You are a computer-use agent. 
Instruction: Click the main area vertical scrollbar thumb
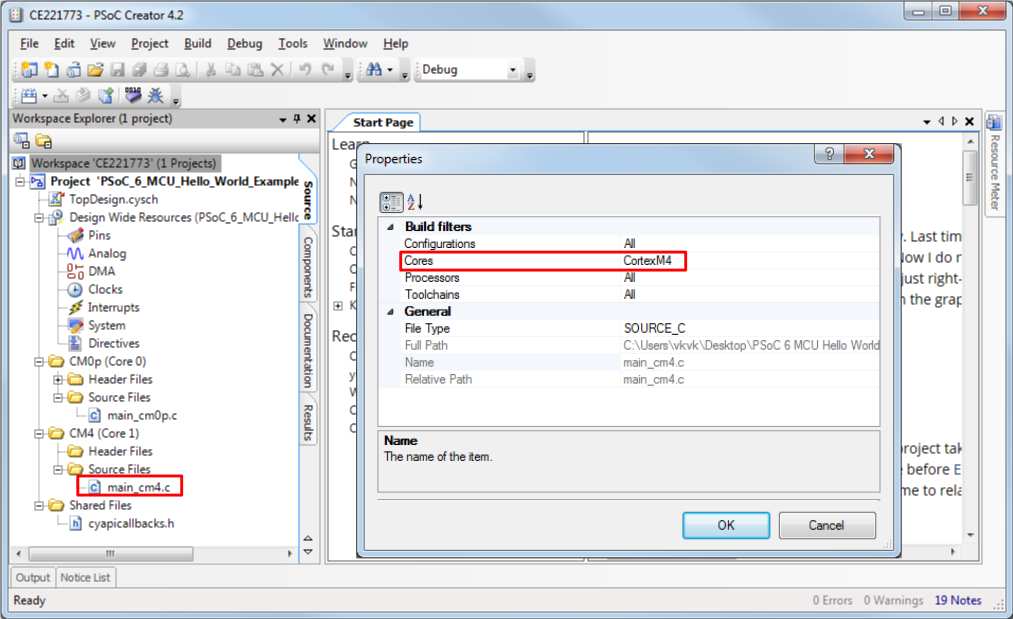pos(969,178)
